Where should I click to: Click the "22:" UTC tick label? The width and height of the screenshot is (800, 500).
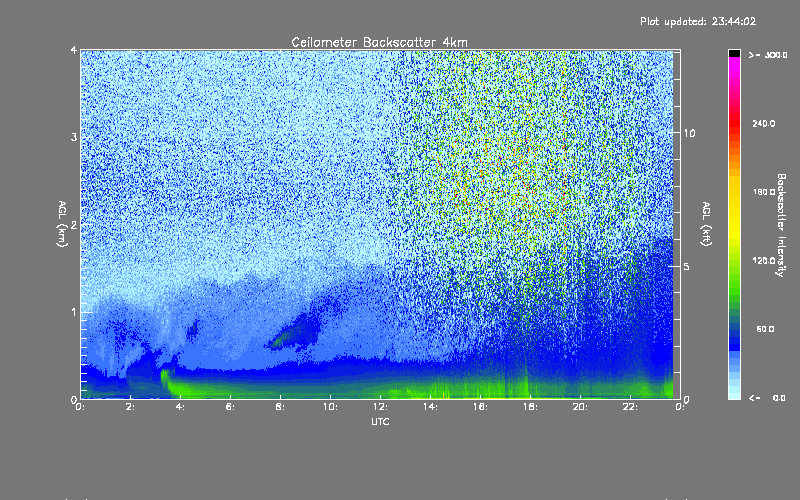pos(630,407)
